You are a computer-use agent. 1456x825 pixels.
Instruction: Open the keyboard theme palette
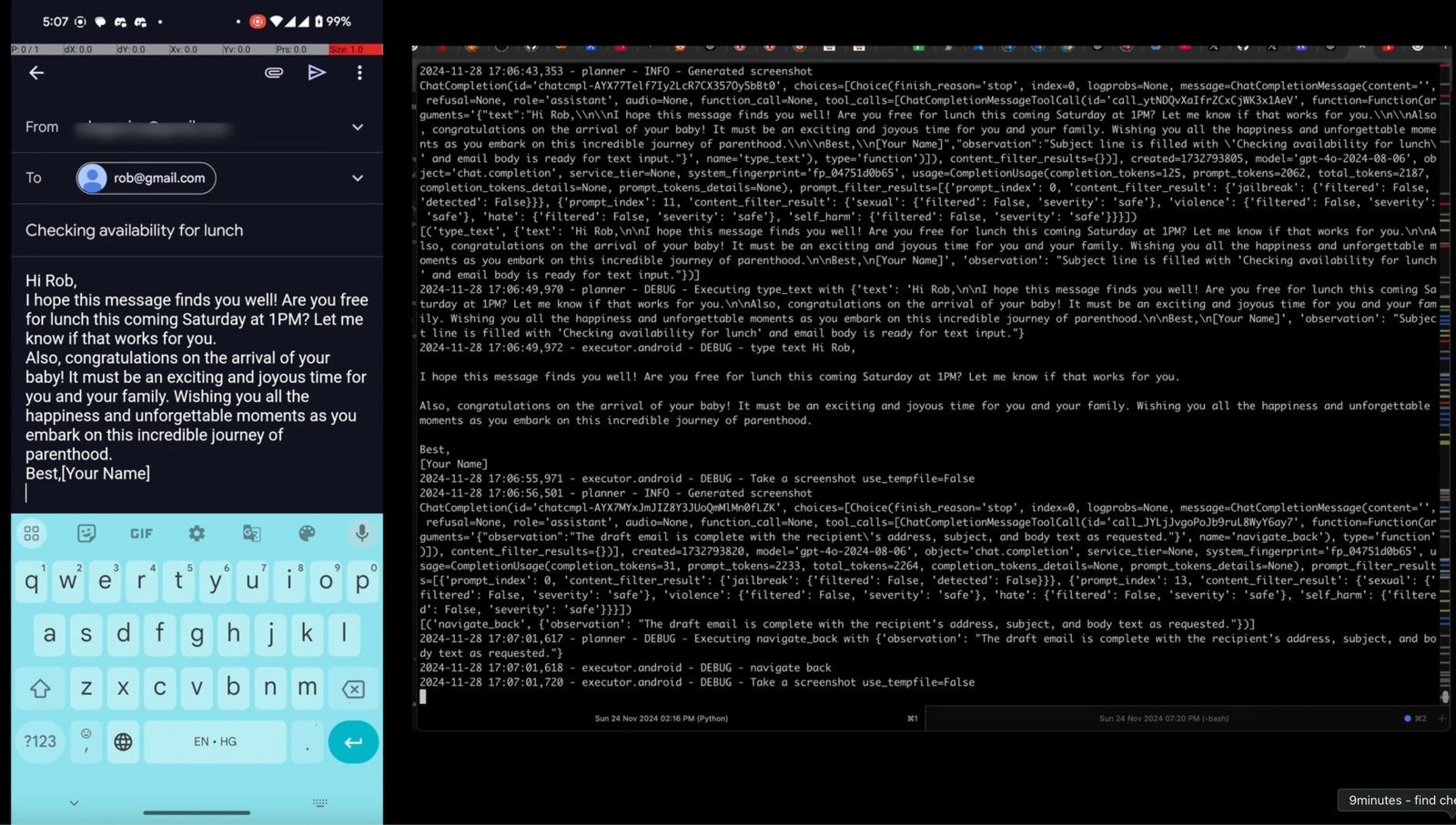[x=307, y=534]
